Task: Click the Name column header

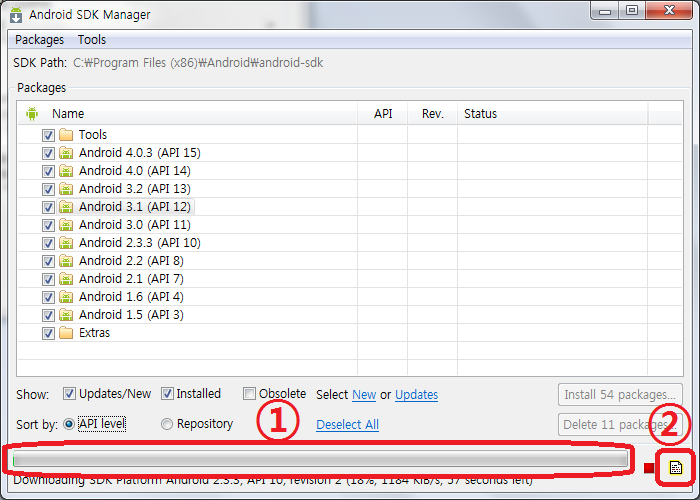Action: coord(188,113)
